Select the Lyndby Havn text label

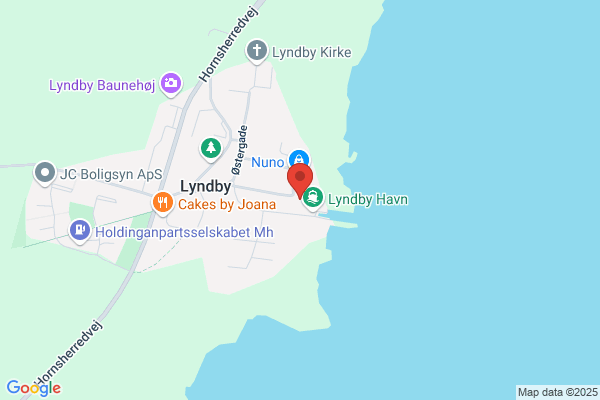pyautogui.click(x=368, y=199)
